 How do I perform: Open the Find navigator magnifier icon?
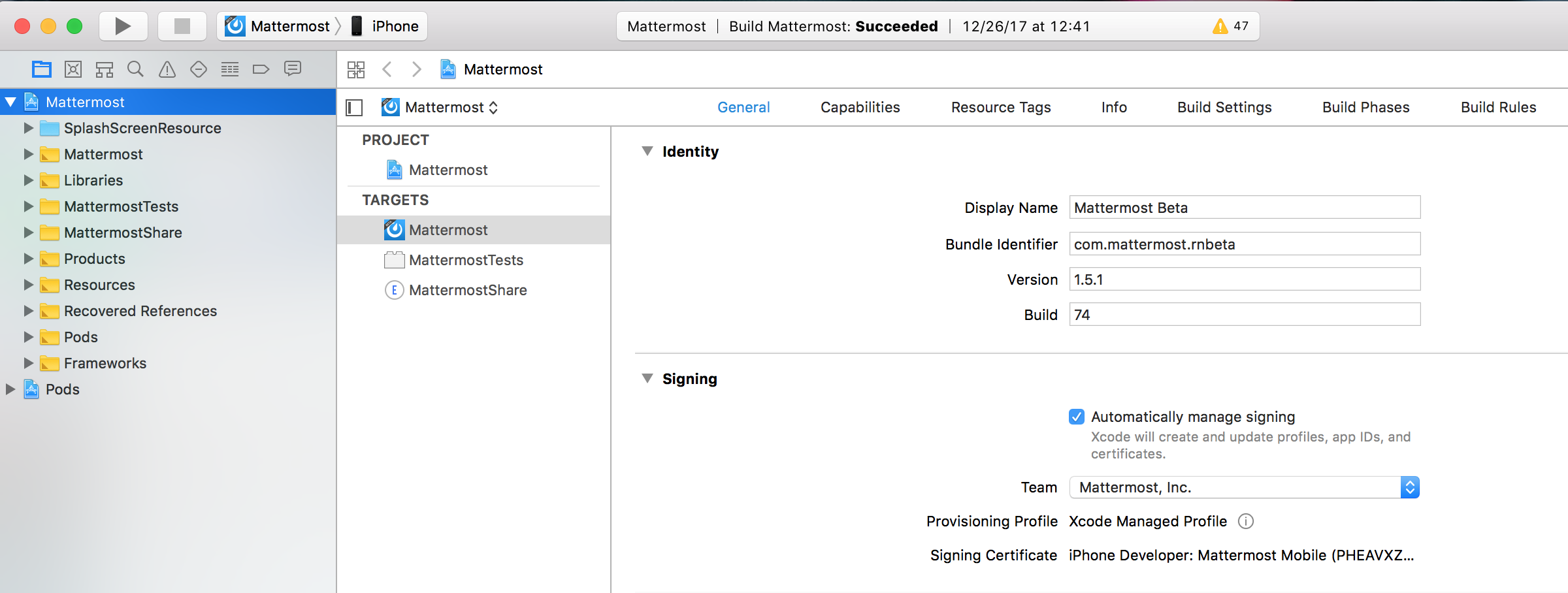pyautogui.click(x=135, y=69)
